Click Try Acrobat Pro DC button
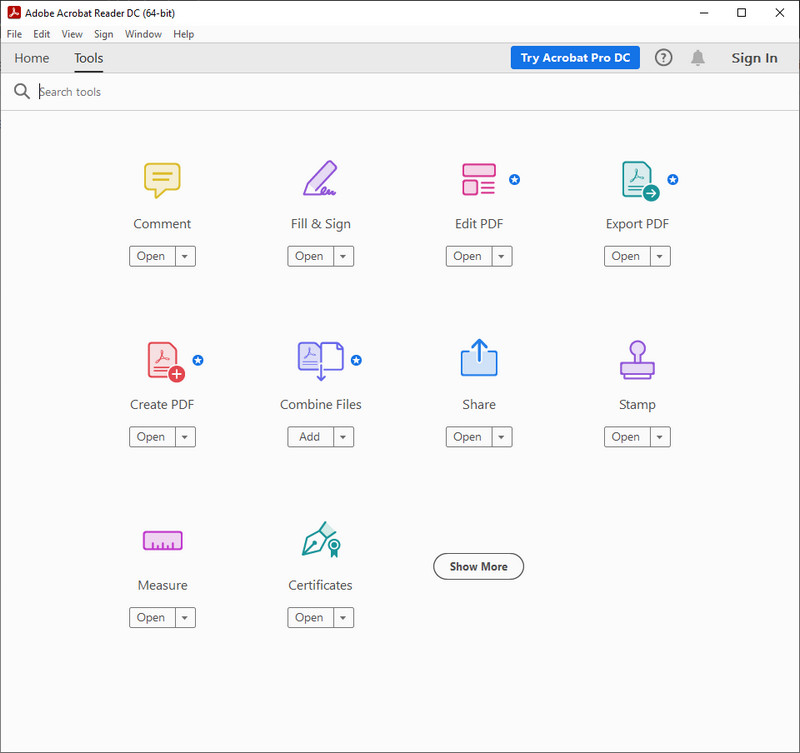 (x=575, y=58)
